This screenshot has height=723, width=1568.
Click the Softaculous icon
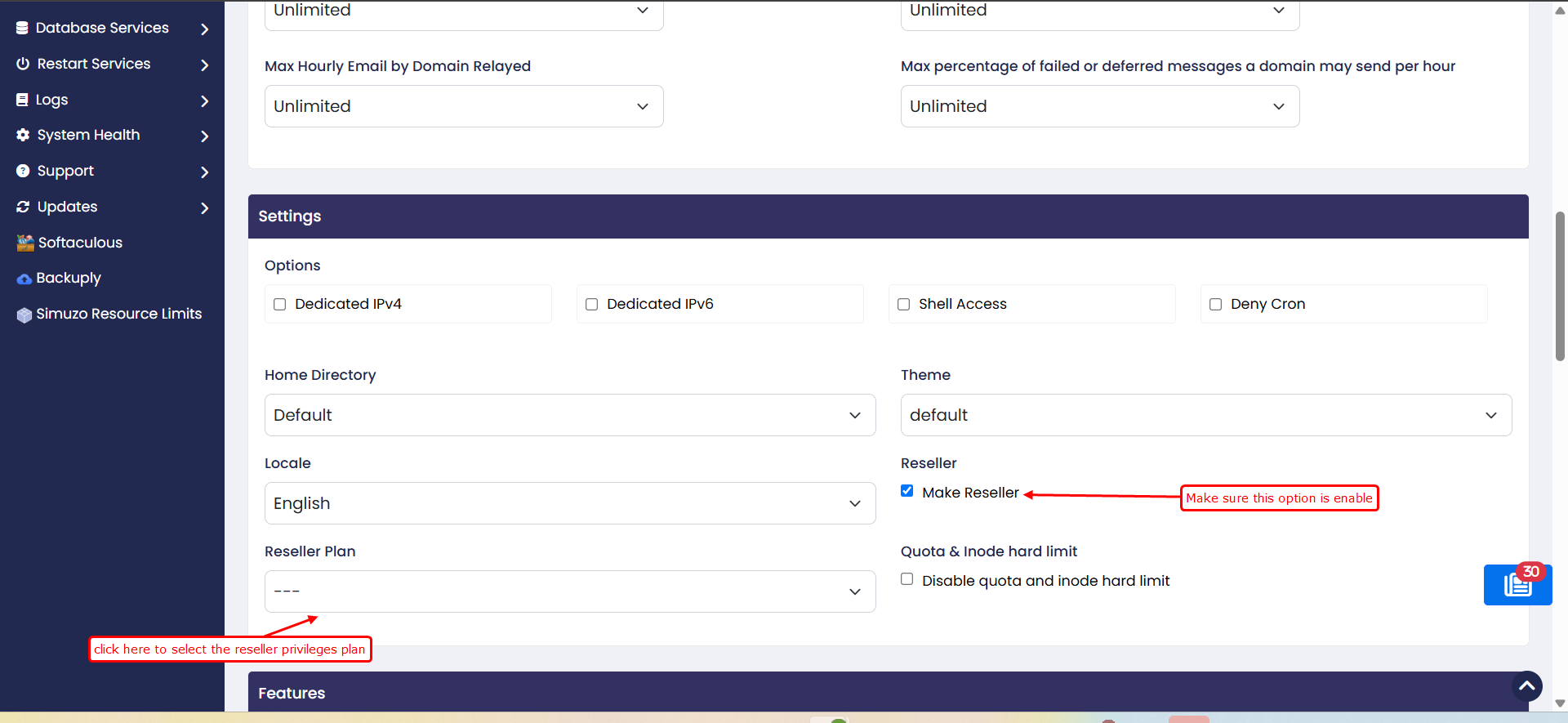point(25,243)
